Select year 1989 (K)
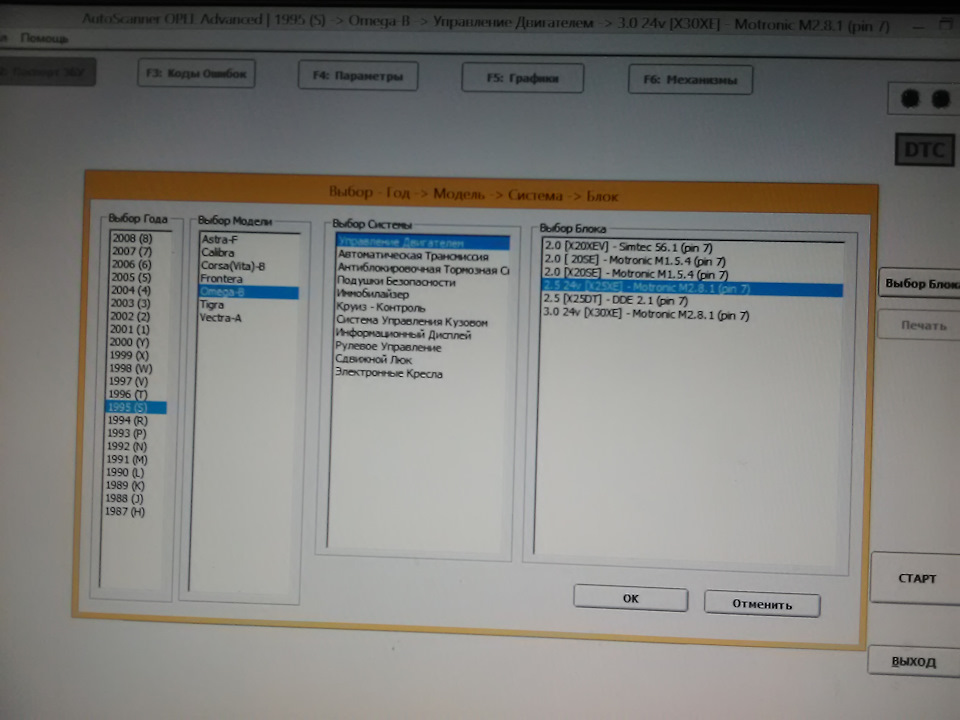This screenshot has height=720, width=960. pos(125,485)
